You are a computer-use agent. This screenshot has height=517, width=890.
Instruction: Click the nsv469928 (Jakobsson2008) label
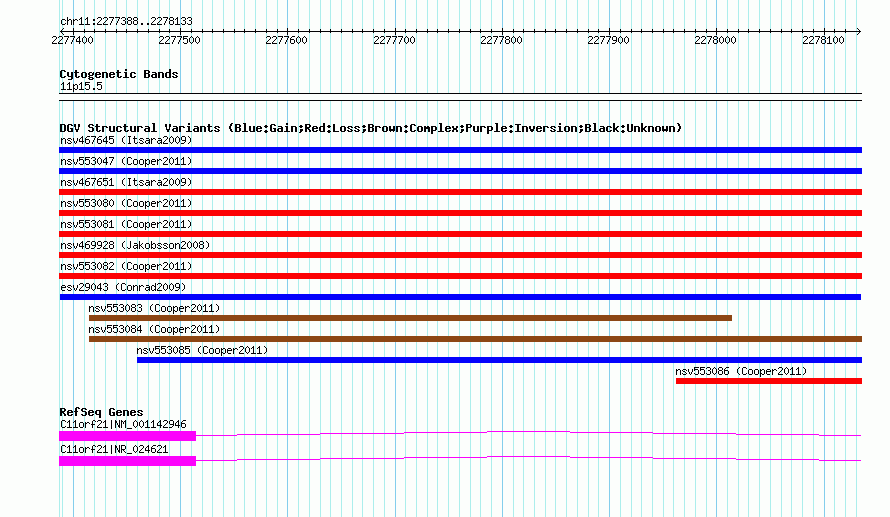pos(135,245)
